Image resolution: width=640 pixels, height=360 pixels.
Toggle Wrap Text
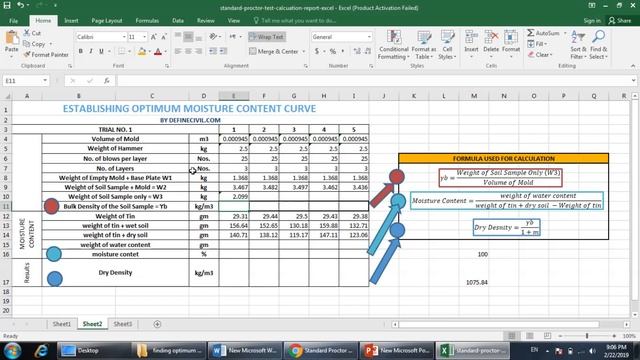[x=267, y=37]
